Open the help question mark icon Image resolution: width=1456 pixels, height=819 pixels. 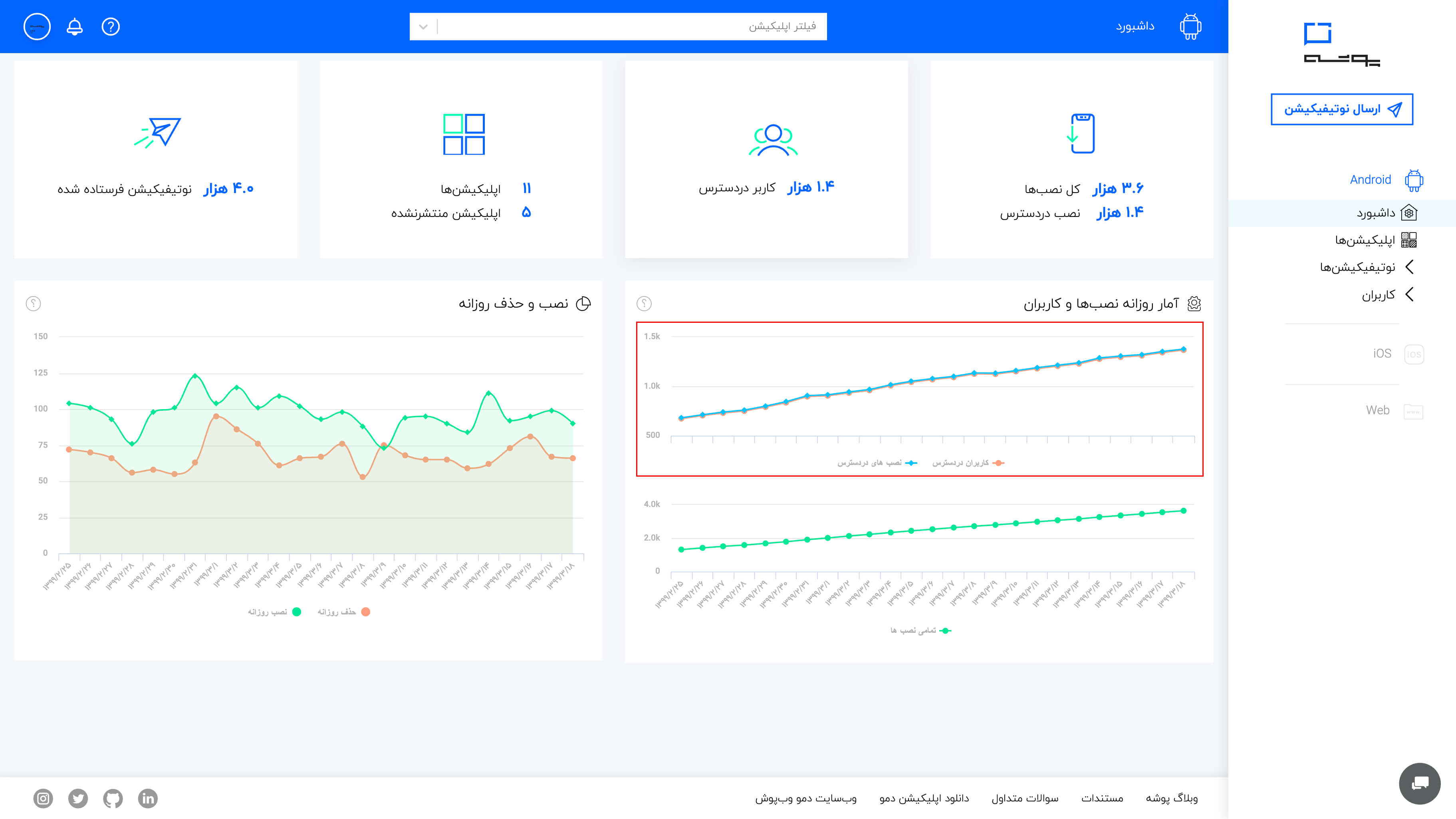pyautogui.click(x=111, y=27)
